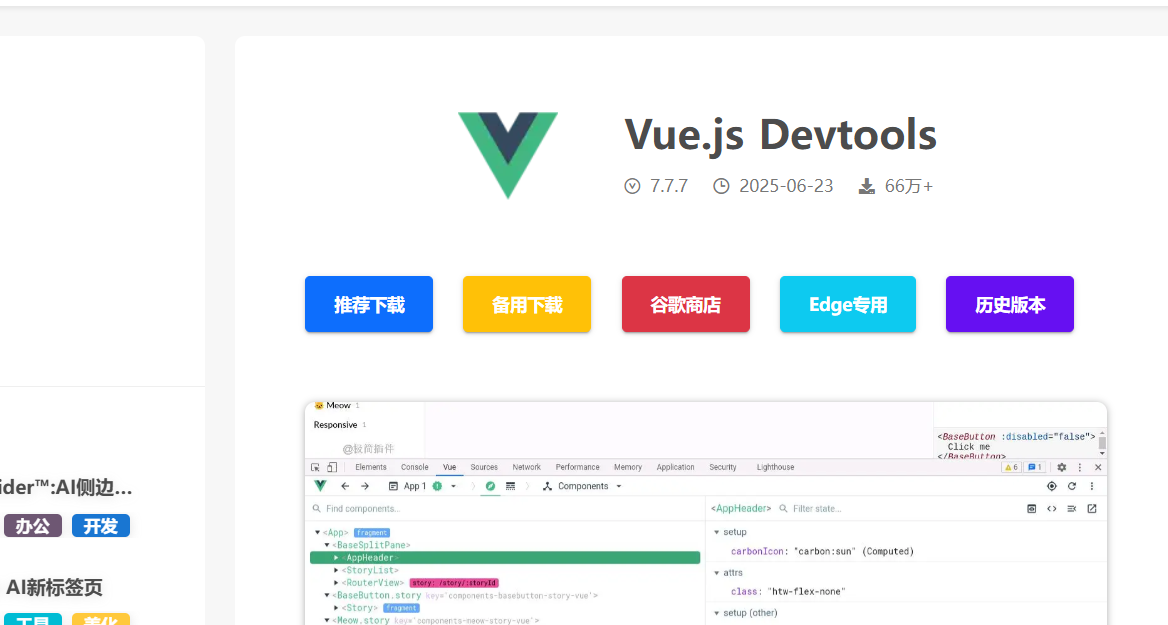Open the AI新标签页 extension link
Viewport: 1168px width, 625px height.
tap(54, 587)
